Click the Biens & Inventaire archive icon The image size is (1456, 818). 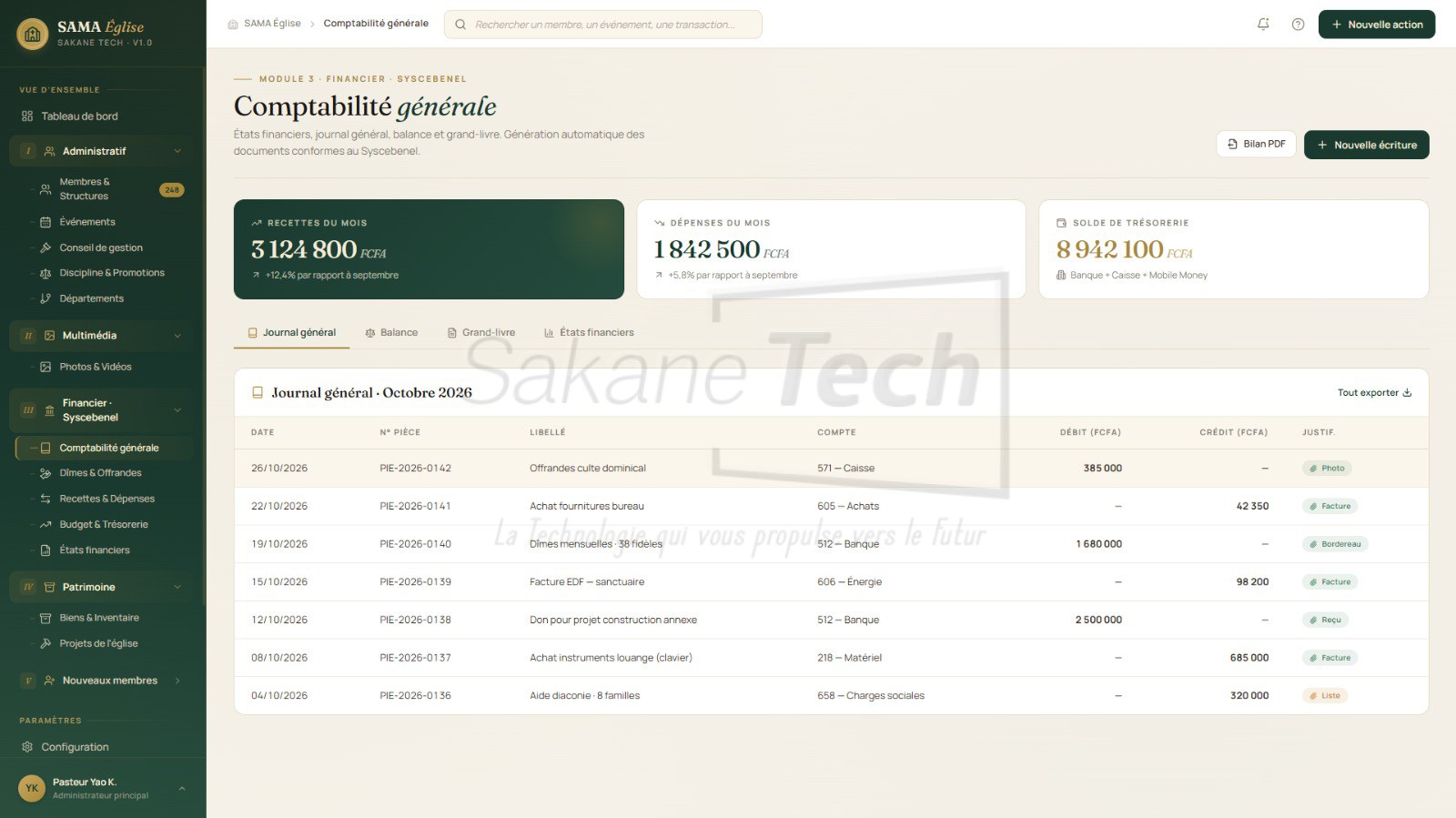(45, 618)
